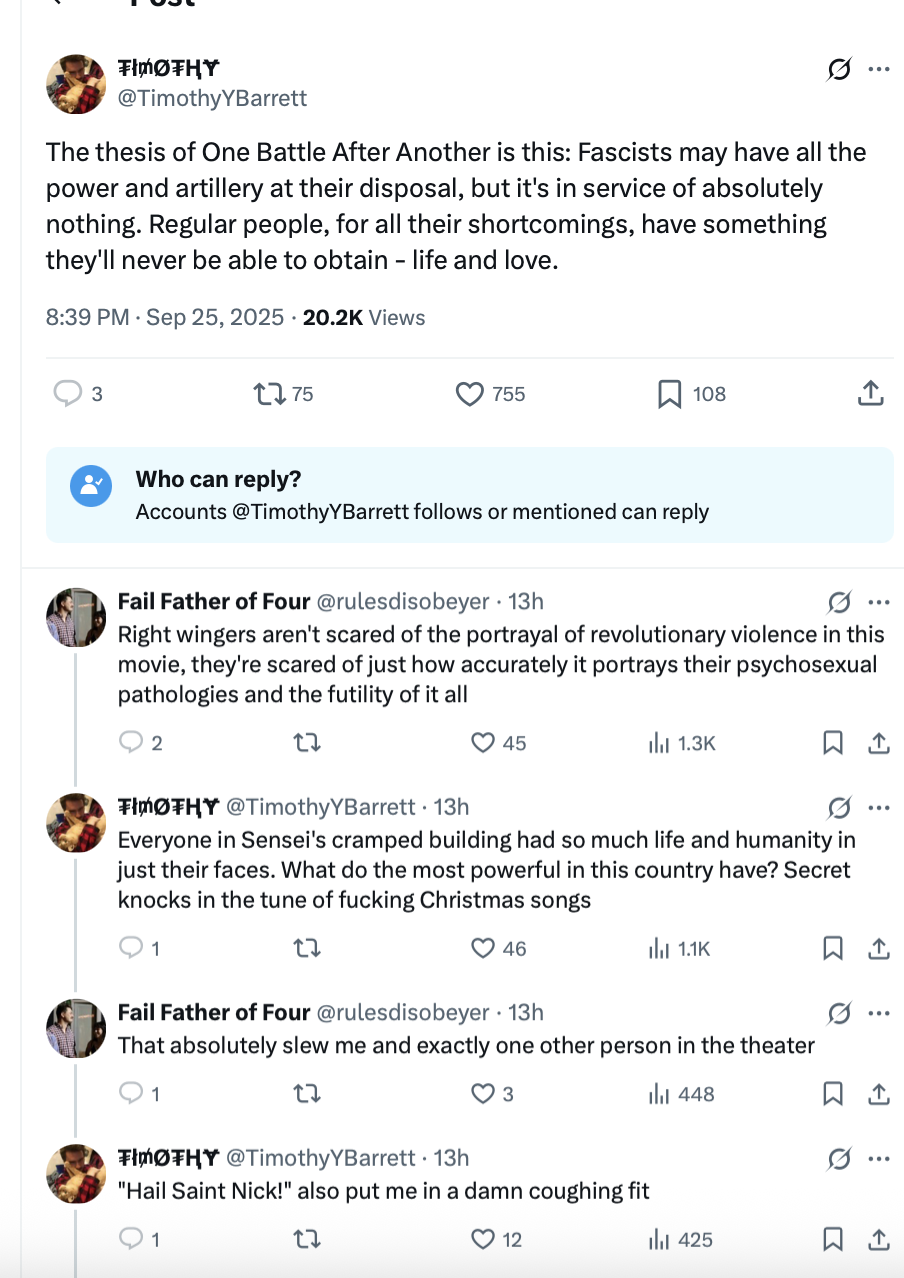This screenshot has height=1278, width=904.
Task: Click the Grok icon on main post
Action: coord(840,69)
